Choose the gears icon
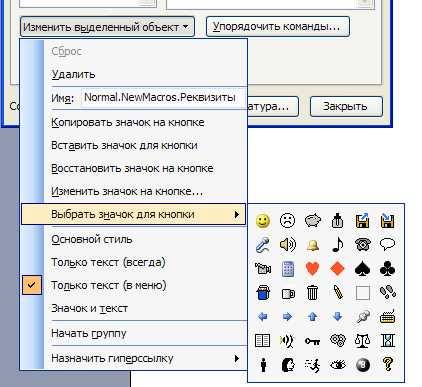Image resolution: width=422 pixels, height=387 pixels. coord(338,340)
